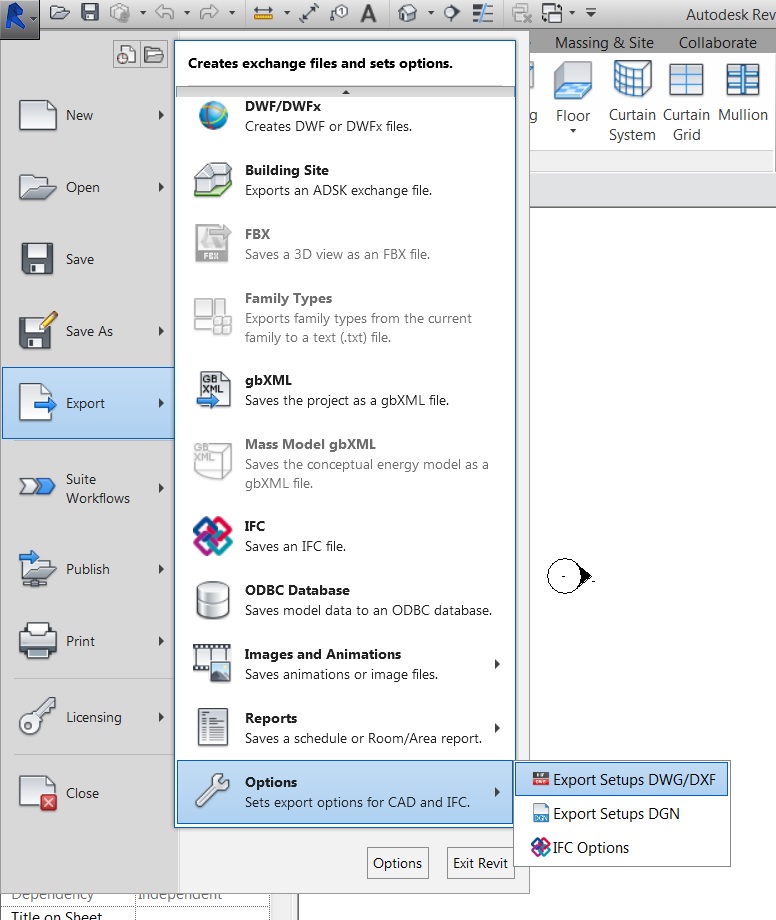Open Customize Quick Access Toolbar dropdown
776x920 pixels.
[591, 12]
